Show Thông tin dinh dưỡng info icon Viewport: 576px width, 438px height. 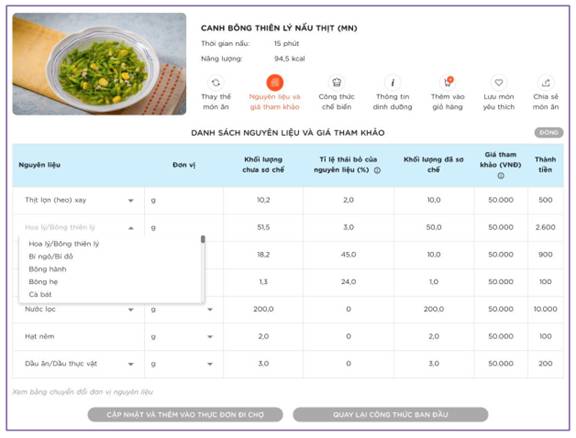[x=392, y=83]
